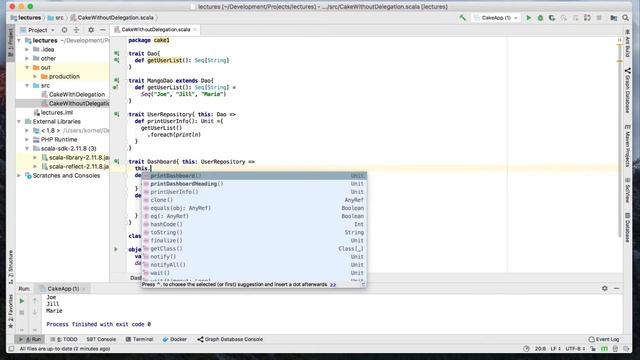This screenshot has height=360, width=640.
Task: Open the Docker tab
Action: 175,339
